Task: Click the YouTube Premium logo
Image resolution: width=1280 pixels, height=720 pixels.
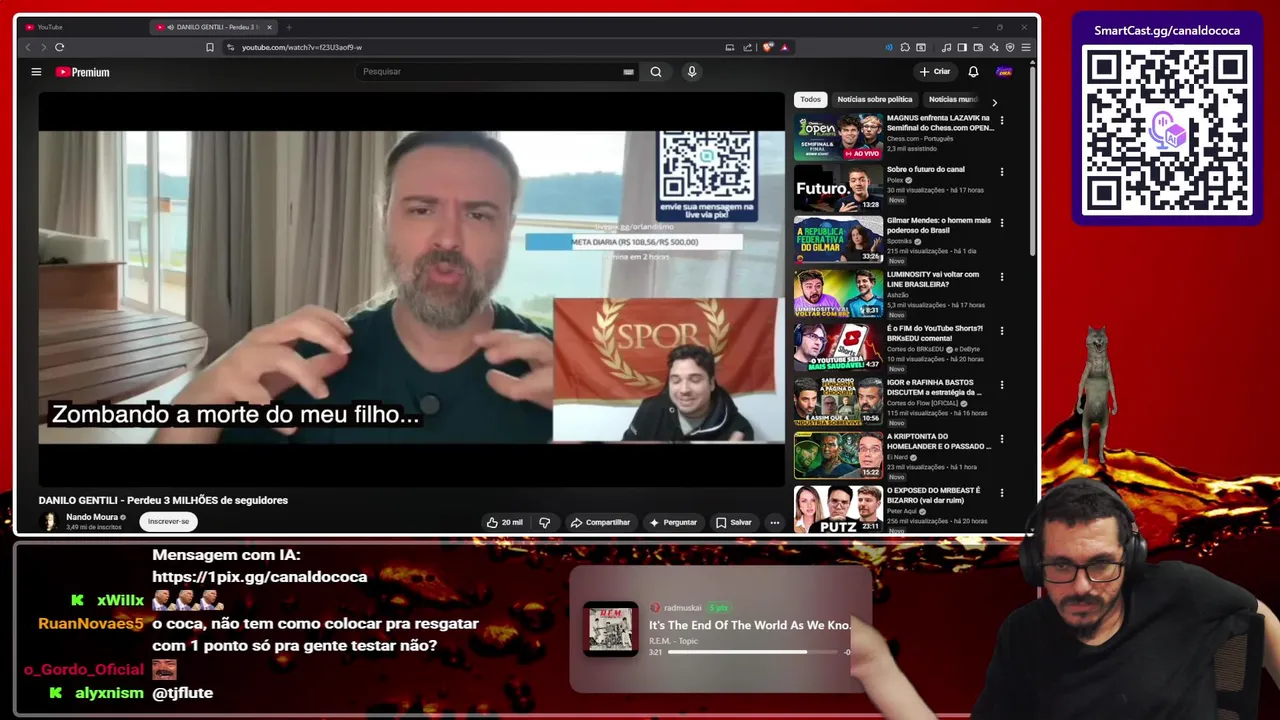Action: (x=82, y=72)
